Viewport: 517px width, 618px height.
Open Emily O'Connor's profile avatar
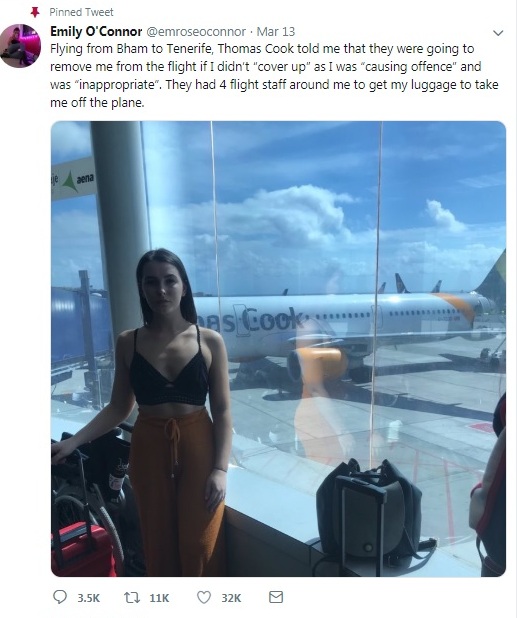click(20, 46)
